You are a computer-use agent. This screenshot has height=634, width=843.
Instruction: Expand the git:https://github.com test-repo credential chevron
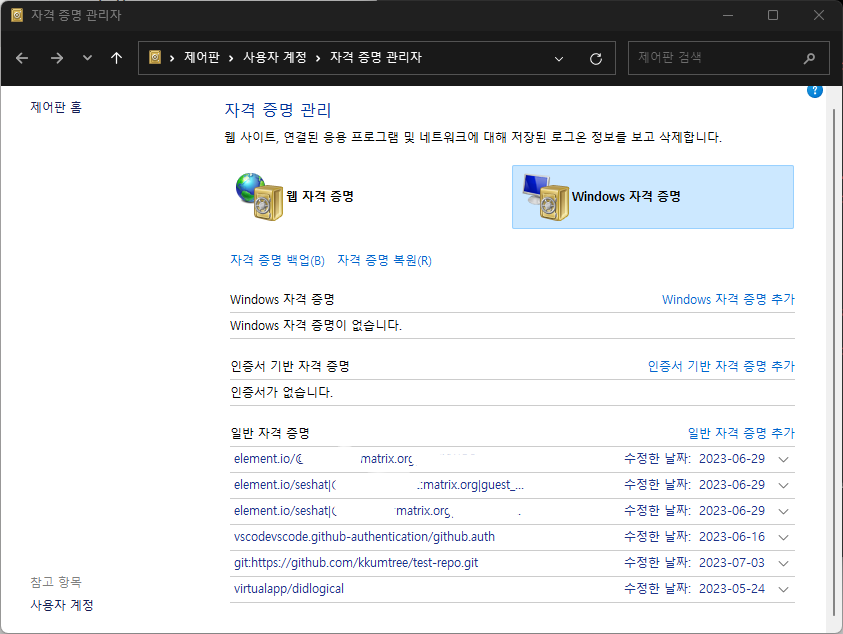tap(783, 564)
